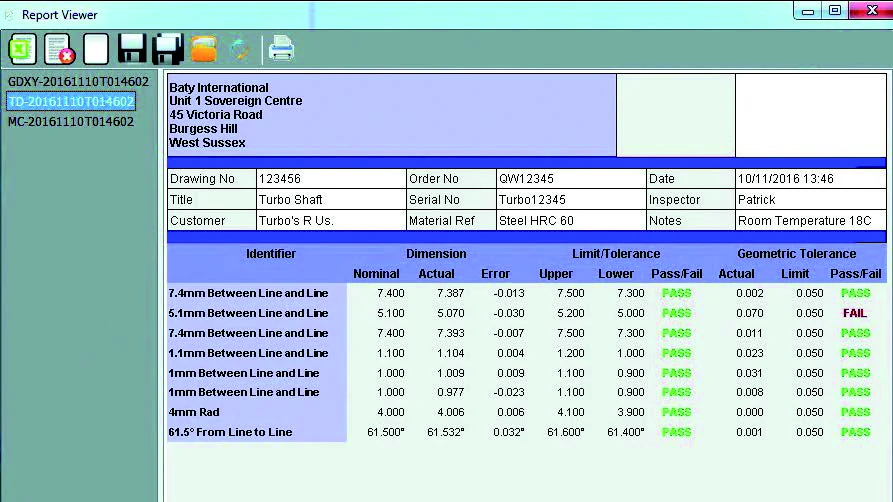
Task: Click the delete report icon
Action: point(59,49)
